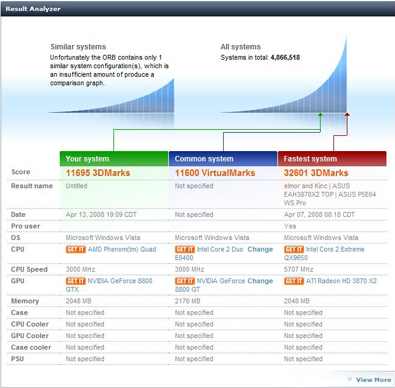Click GET IT badge beside AMD Phenom CPU

click(76, 249)
